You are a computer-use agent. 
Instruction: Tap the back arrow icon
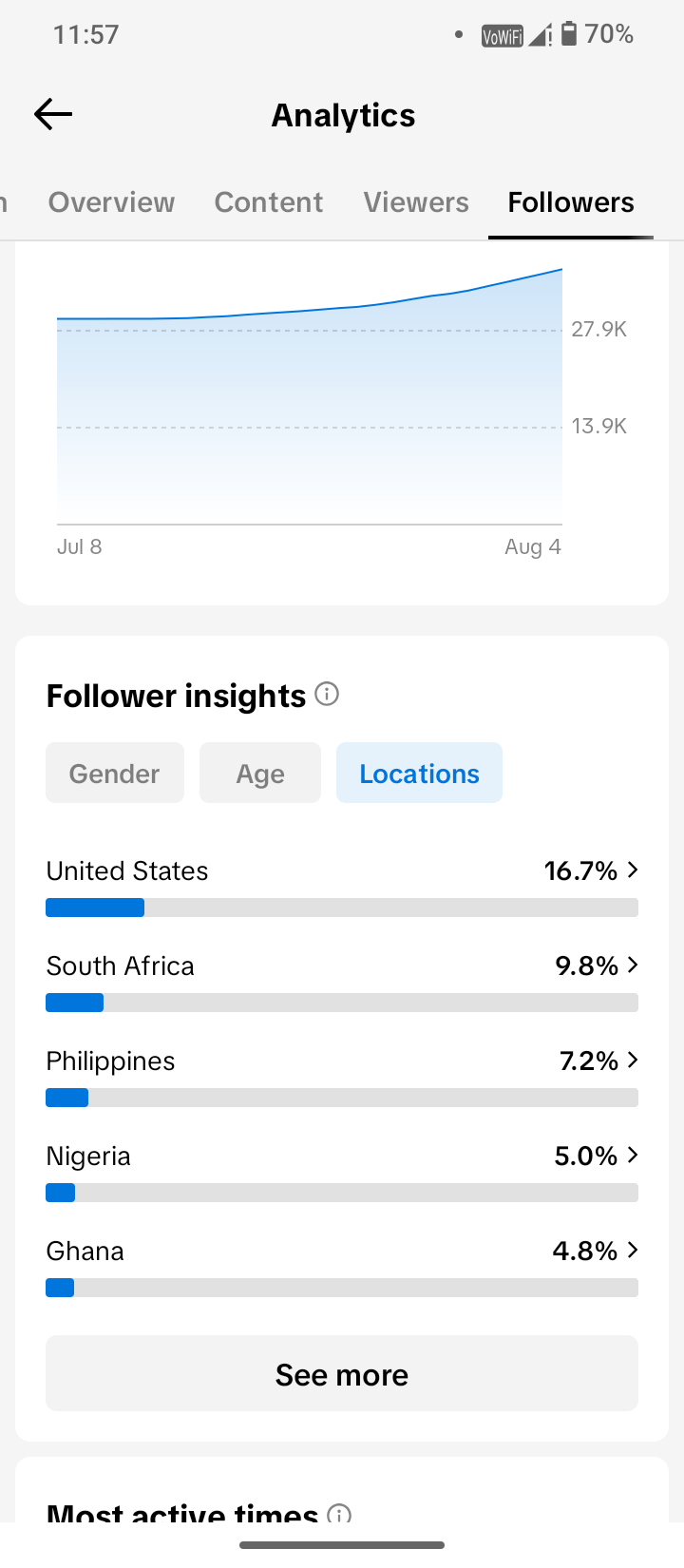coord(53,115)
